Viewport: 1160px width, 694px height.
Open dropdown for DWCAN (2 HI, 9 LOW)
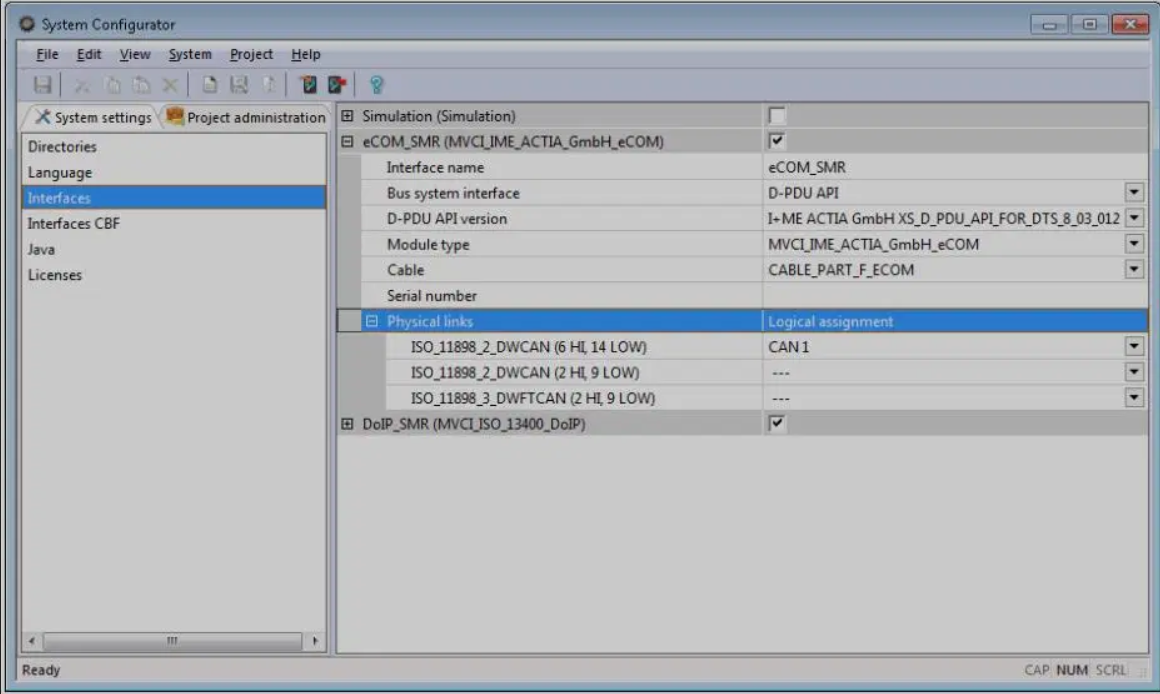pos(1134,372)
